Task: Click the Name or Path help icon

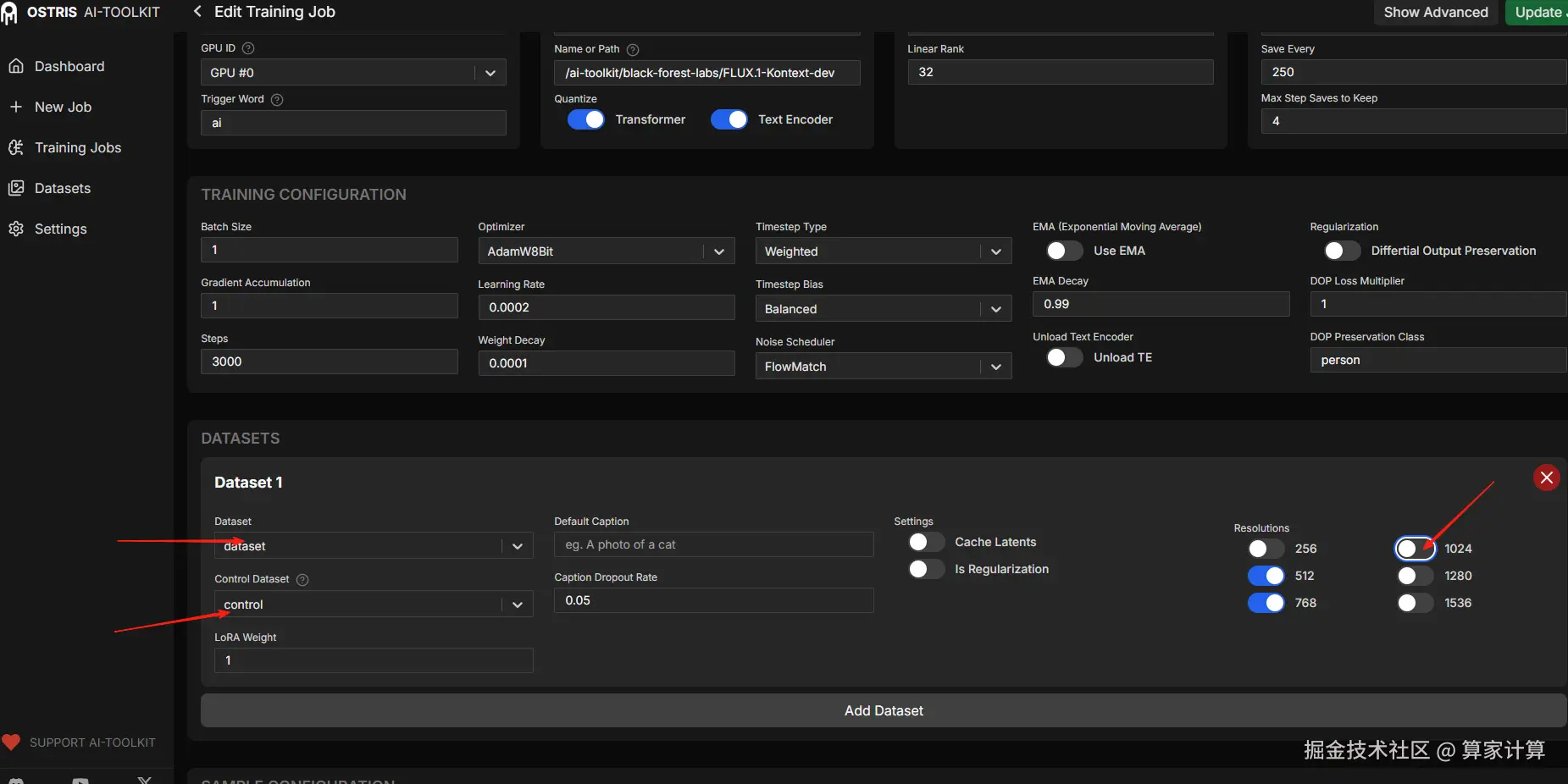Action: 633,49
